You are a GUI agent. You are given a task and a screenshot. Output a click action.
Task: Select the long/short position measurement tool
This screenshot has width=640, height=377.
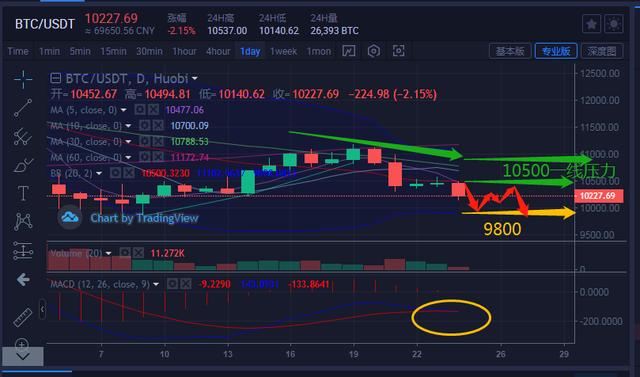[23, 251]
